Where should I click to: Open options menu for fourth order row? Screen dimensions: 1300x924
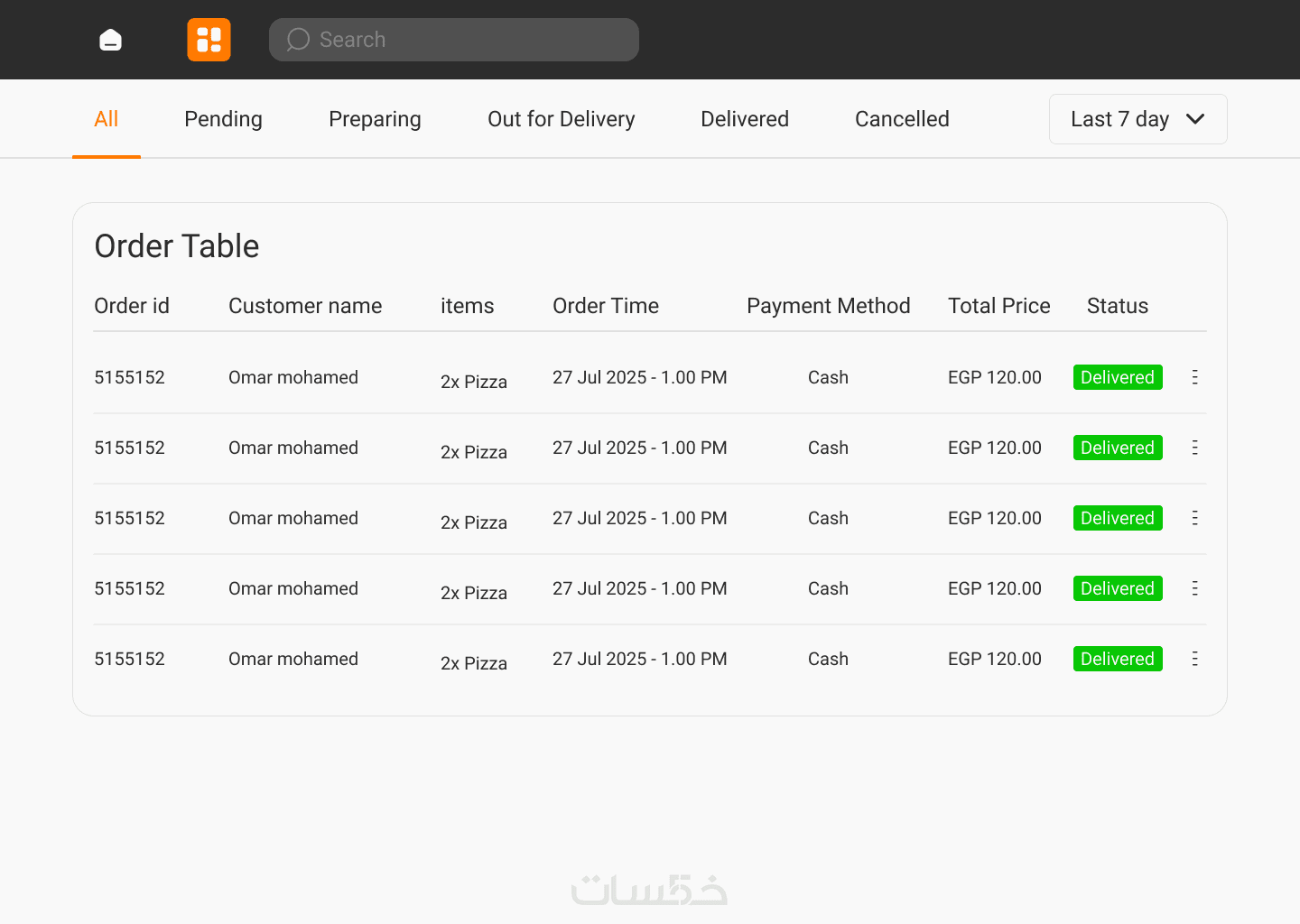[1194, 588]
